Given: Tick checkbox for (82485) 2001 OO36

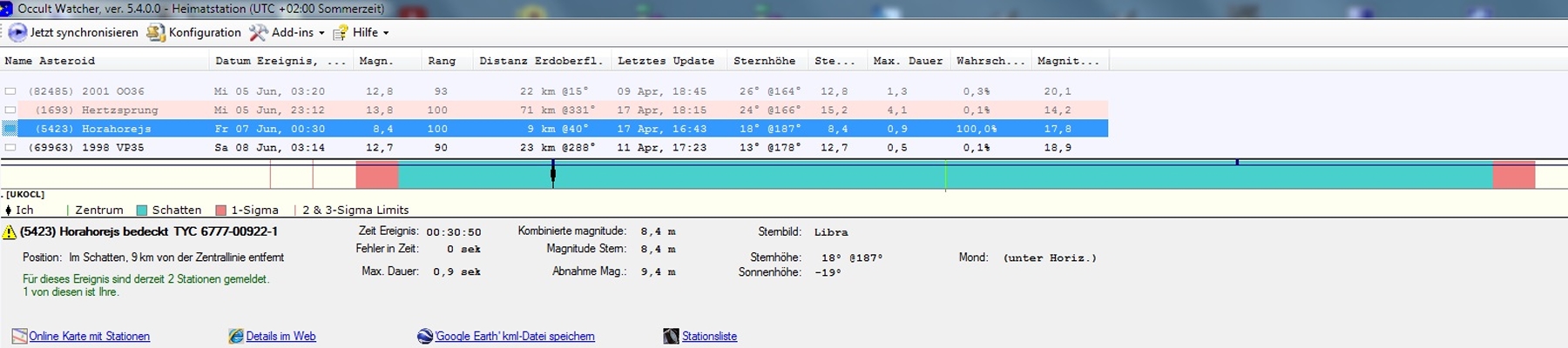Looking at the screenshot, I should click(x=10, y=91).
